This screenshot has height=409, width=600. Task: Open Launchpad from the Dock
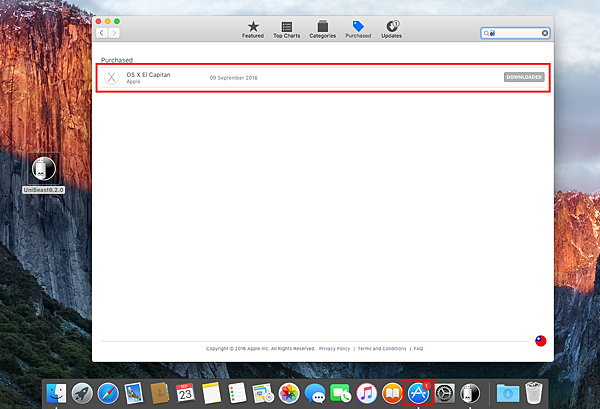click(x=82, y=393)
